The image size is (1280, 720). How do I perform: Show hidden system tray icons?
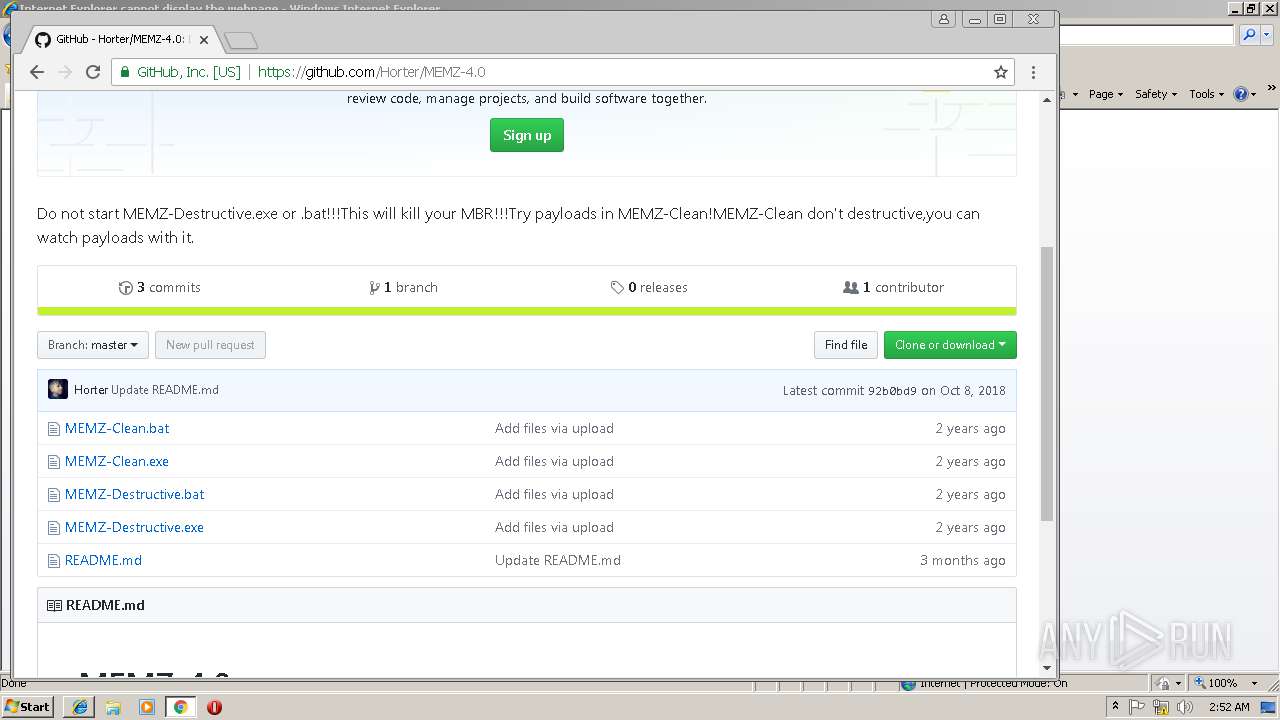pyautogui.click(x=1115, y=707)
